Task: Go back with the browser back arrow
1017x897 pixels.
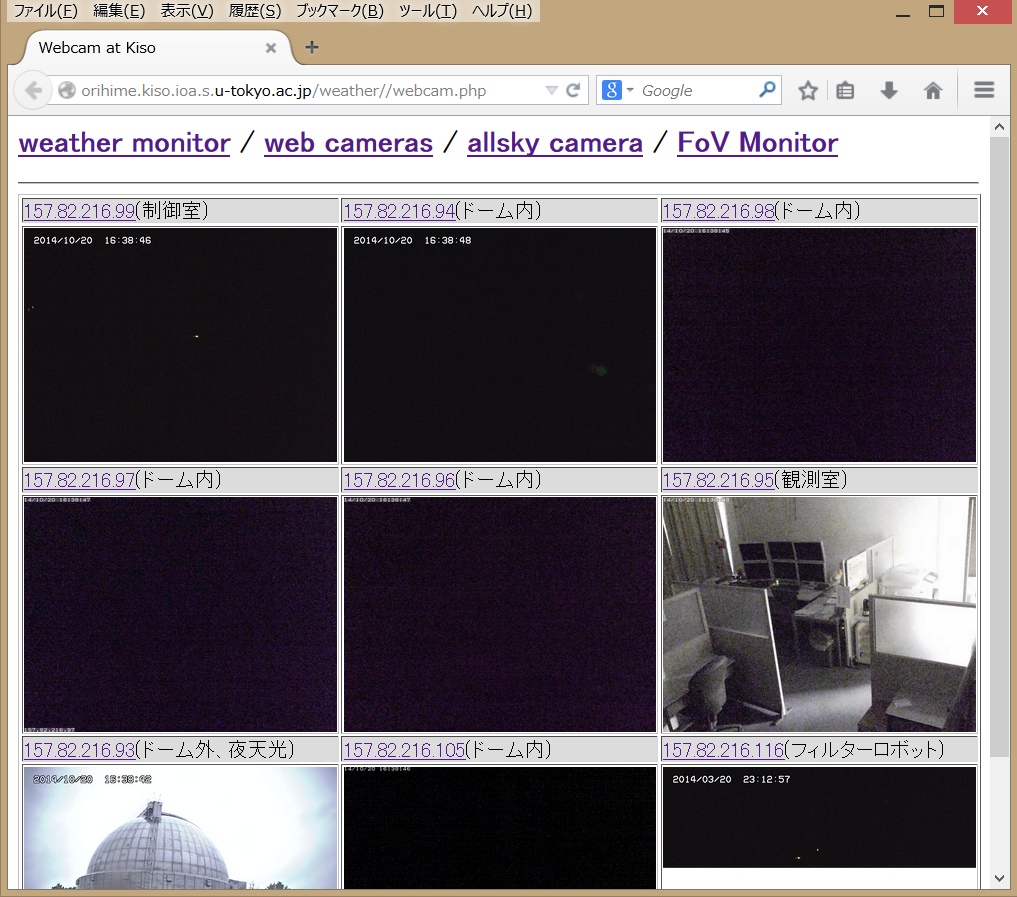Action: coord(33,90)
